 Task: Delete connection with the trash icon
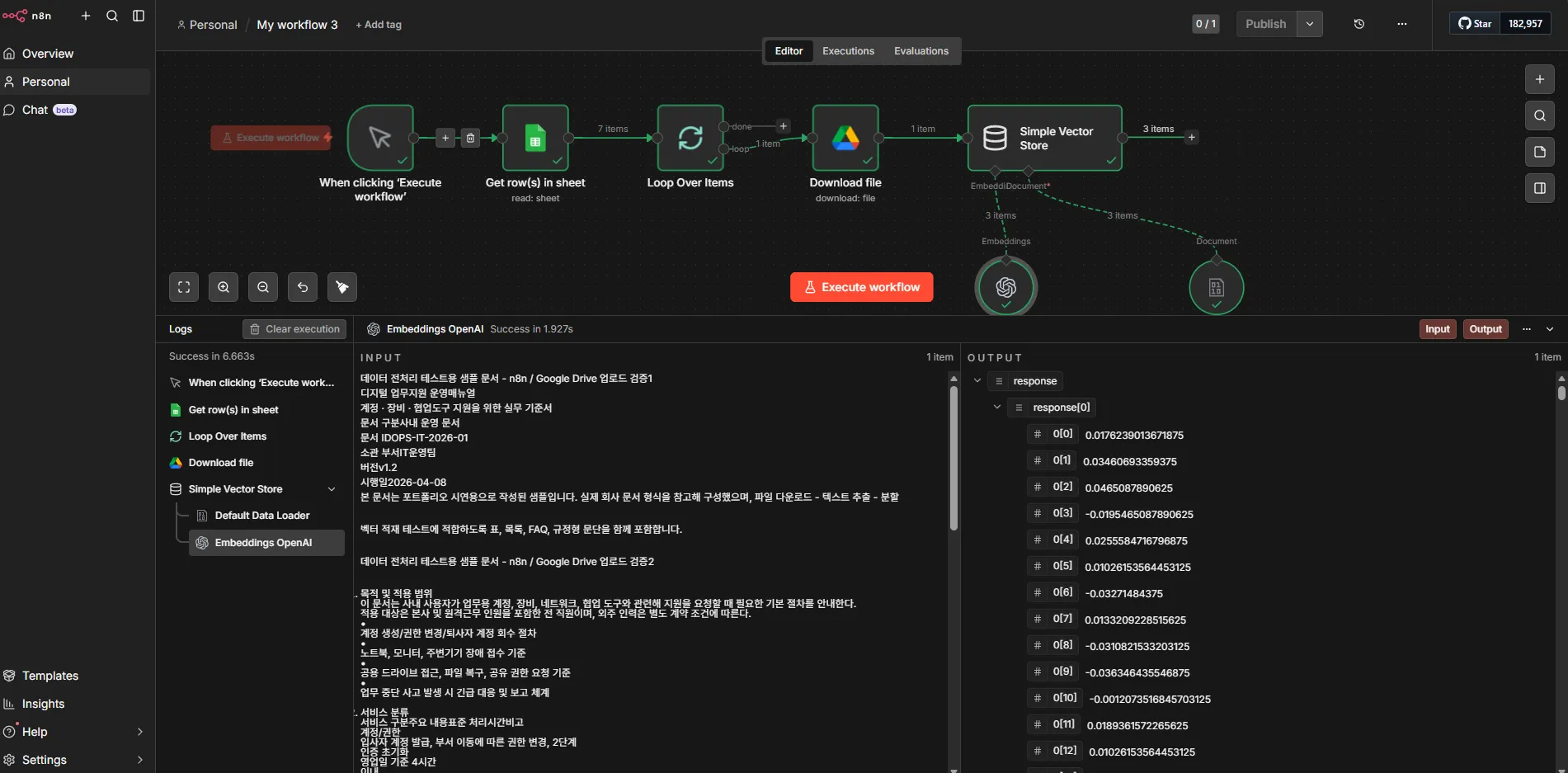(470, 138)
